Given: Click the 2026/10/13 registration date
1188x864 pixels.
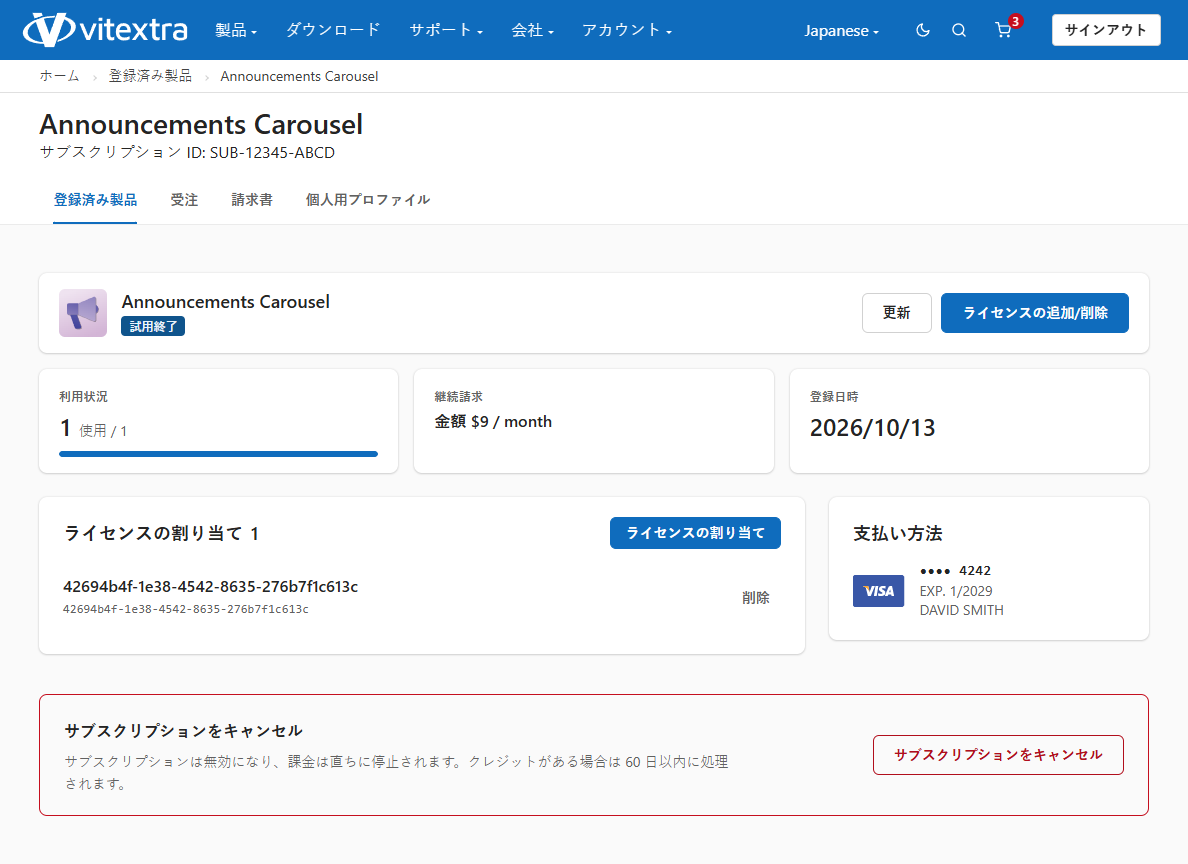Looking at the screenshot, I should tap(872, 428).
